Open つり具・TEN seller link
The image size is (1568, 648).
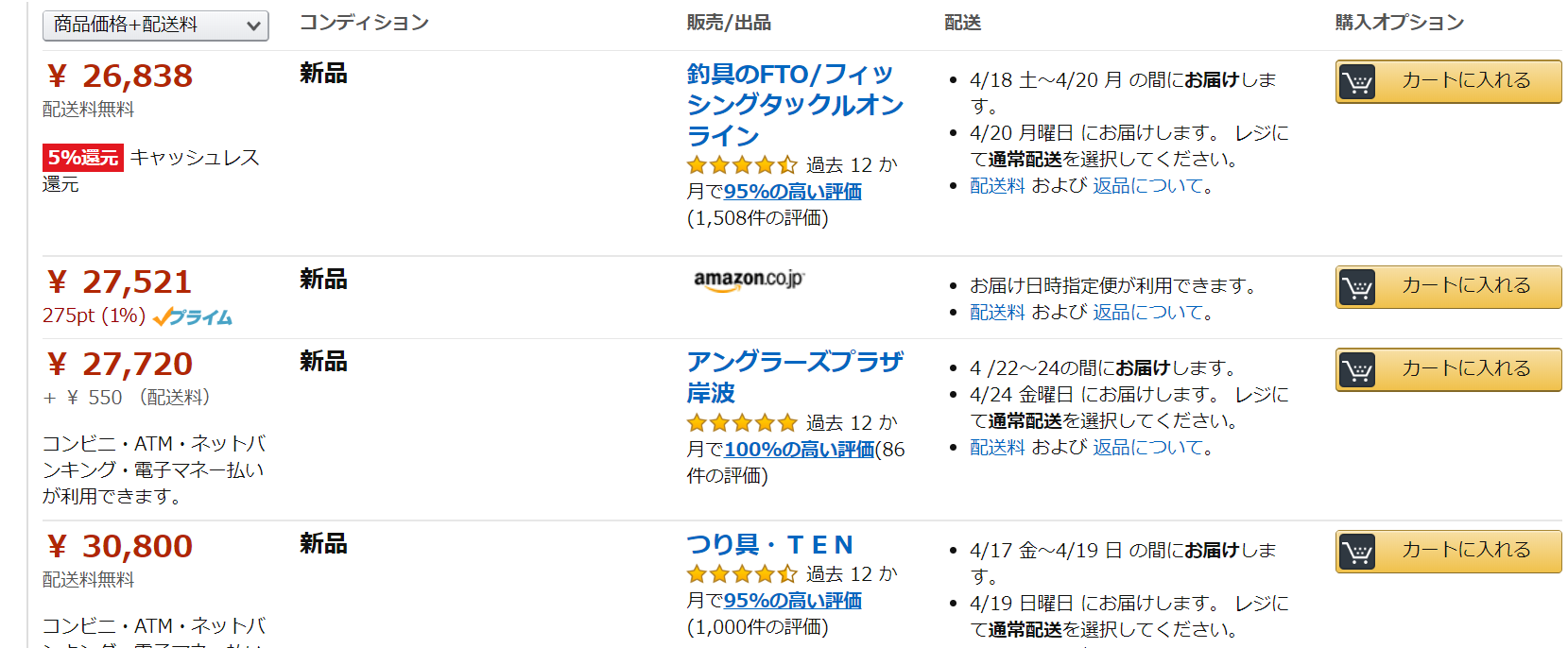(770, 545)
